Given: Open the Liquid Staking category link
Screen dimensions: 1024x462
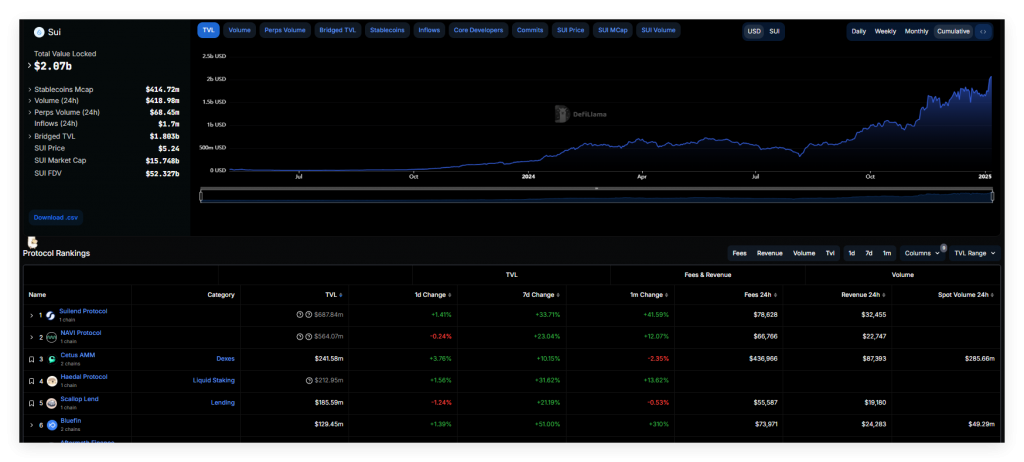Looking at the screenshot, I should 214,380.
